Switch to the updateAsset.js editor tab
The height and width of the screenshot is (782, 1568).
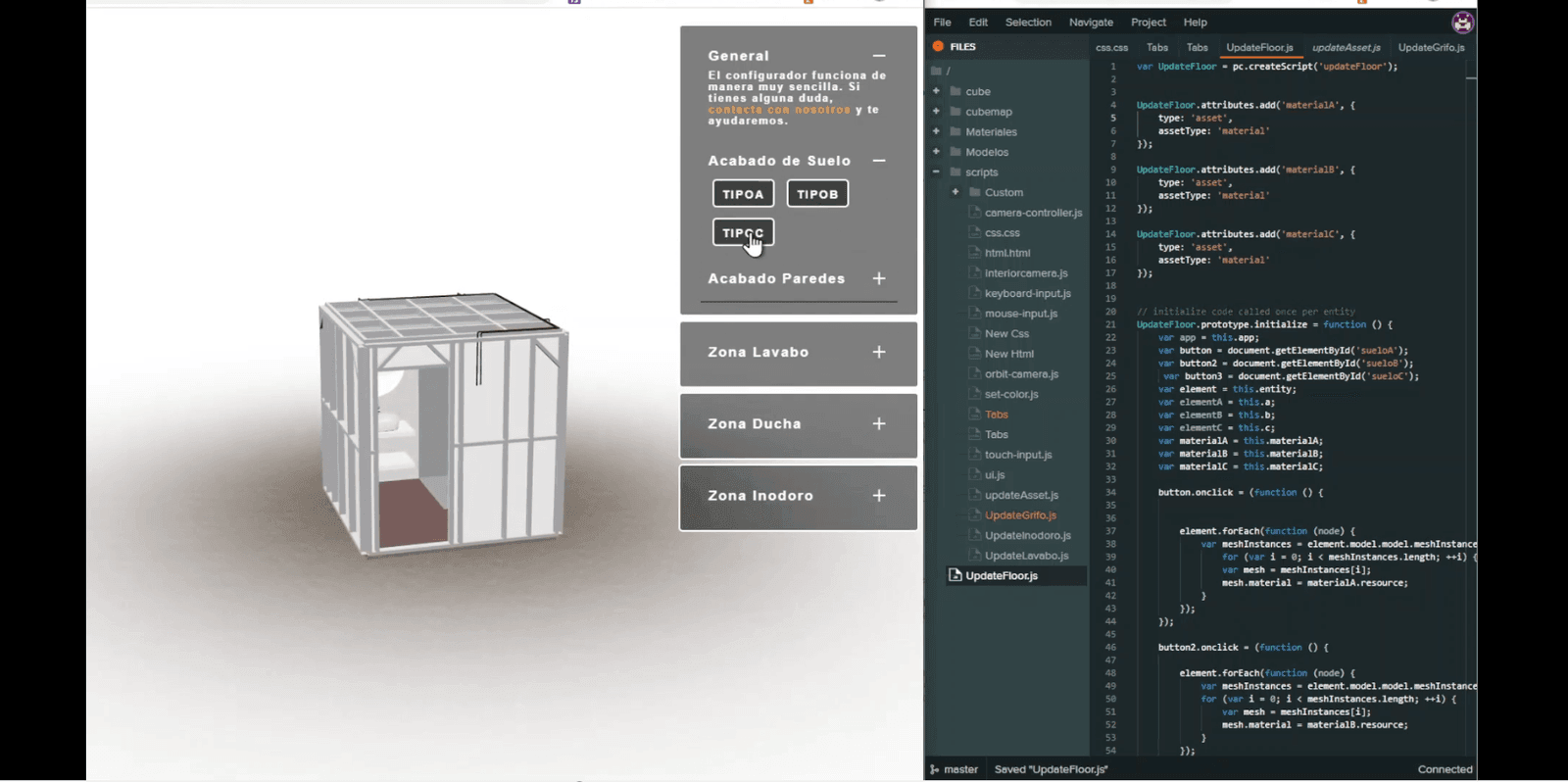pos(1346,47)
